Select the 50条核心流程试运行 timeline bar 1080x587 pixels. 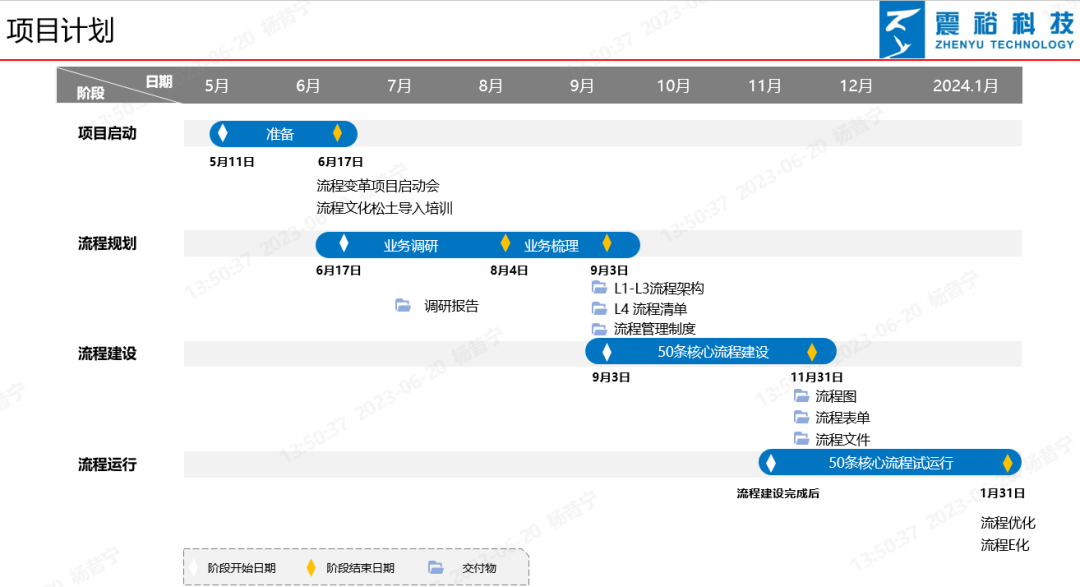pyautogui.click(x=890, y=463)
